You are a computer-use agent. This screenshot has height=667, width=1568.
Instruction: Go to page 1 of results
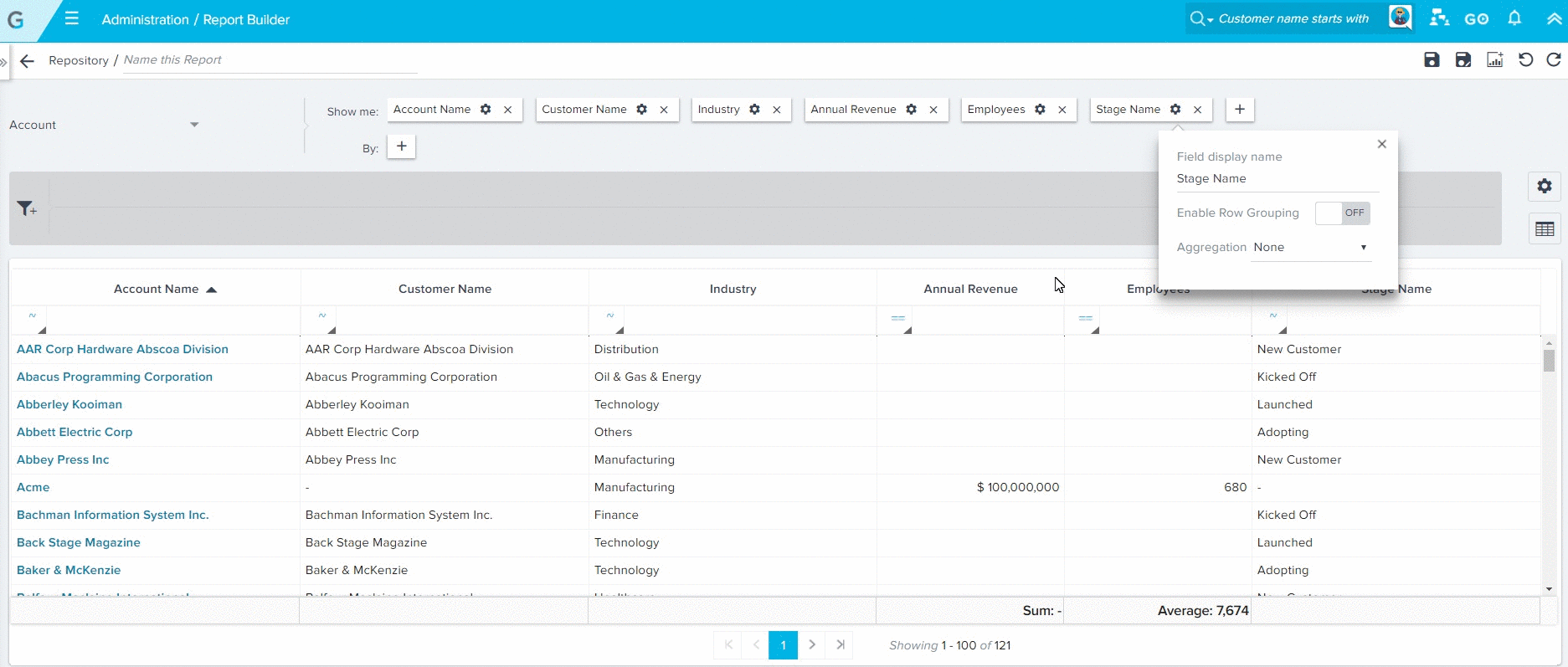(x=784, y=645)
